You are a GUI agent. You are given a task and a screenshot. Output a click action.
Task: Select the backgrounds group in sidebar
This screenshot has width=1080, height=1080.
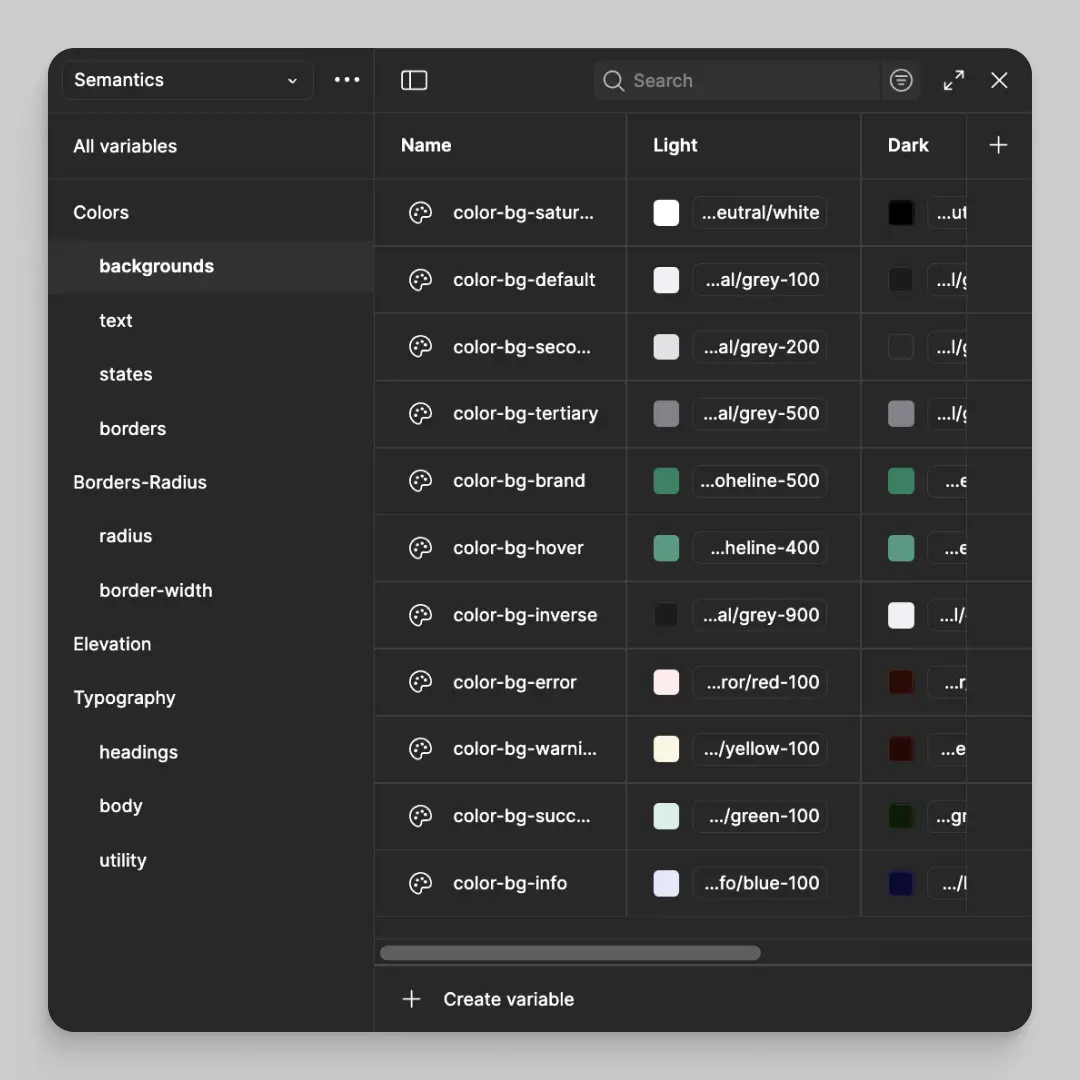(x=156, y=266)
